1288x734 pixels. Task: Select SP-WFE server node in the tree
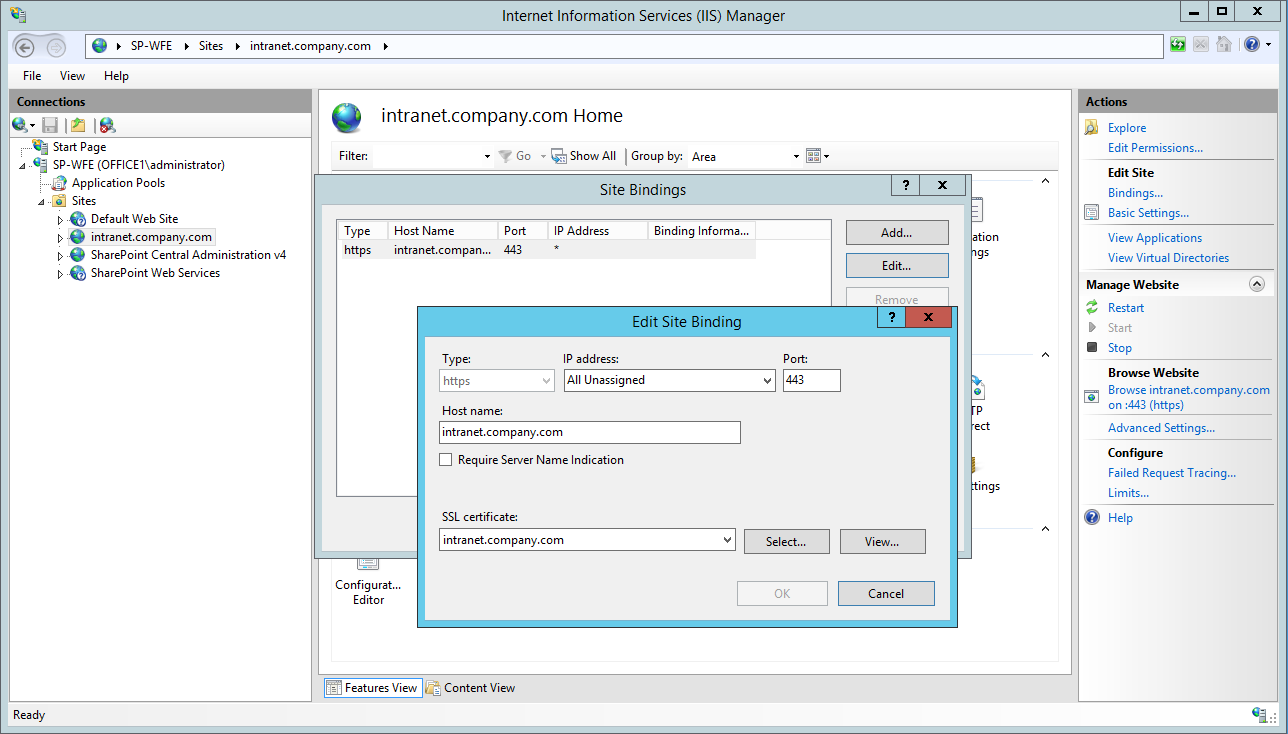point(138,165)
